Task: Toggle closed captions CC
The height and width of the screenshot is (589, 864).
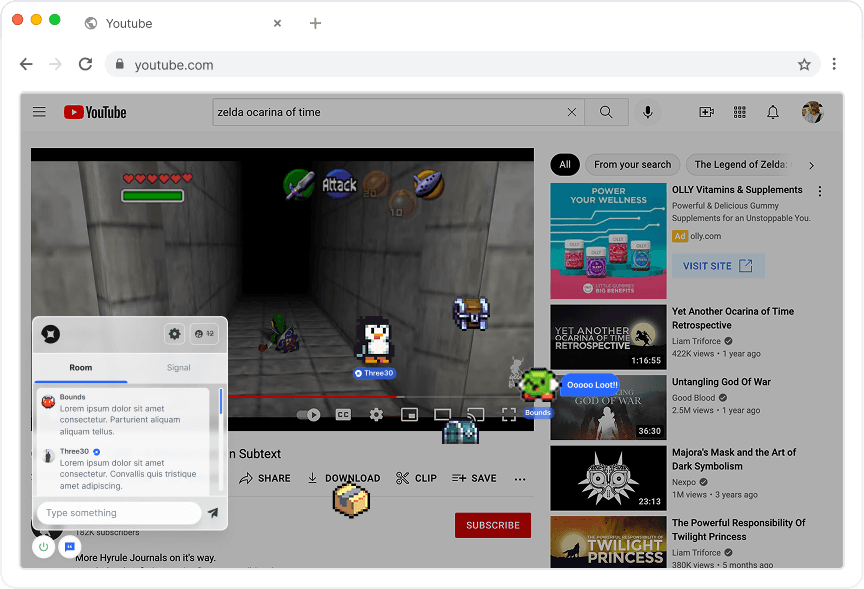Action: tap(343, 414)
